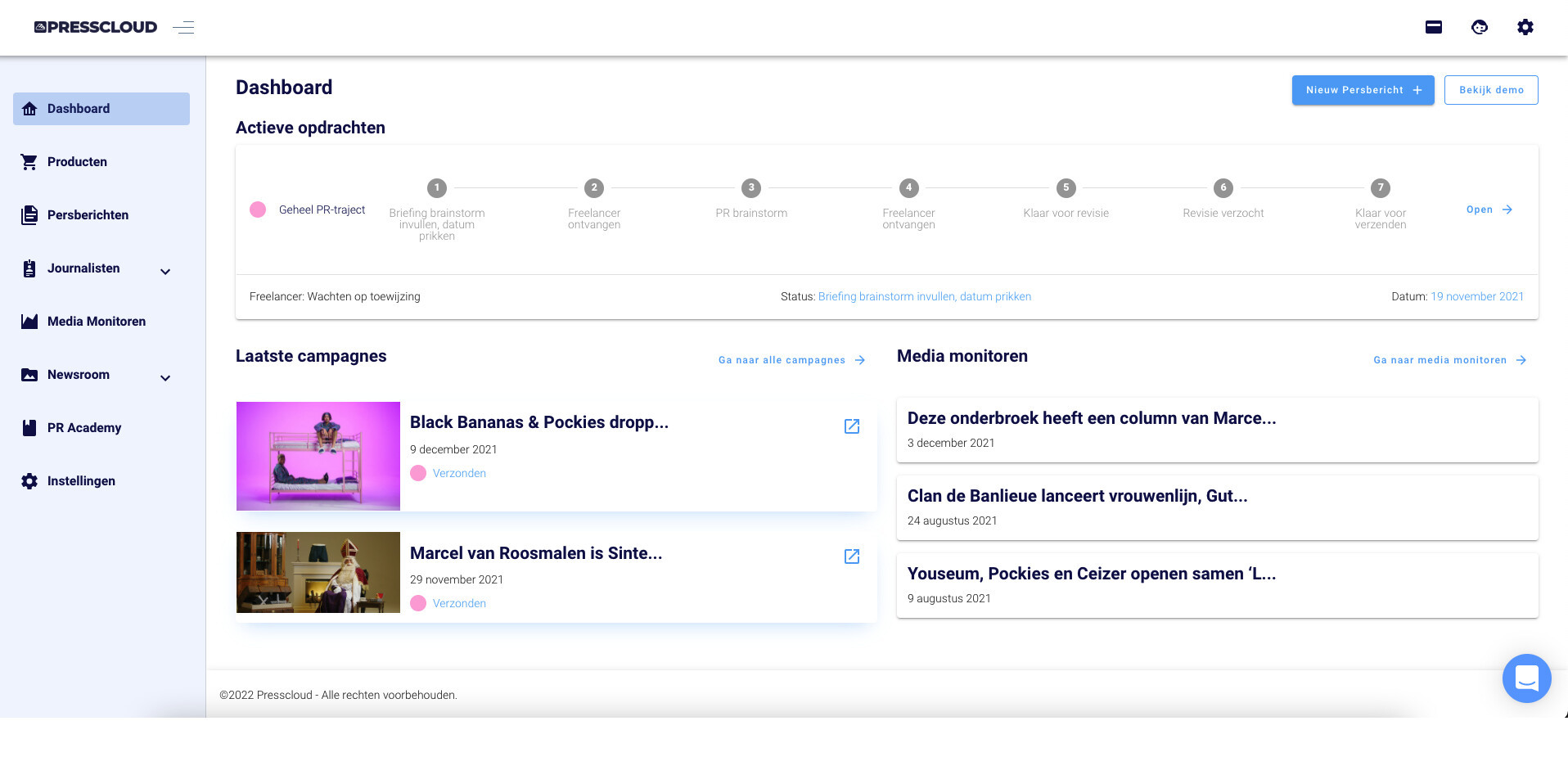
Task: Go to Persberichten in the sidebar
Action: pyautogui.click(x=88, y=215)
